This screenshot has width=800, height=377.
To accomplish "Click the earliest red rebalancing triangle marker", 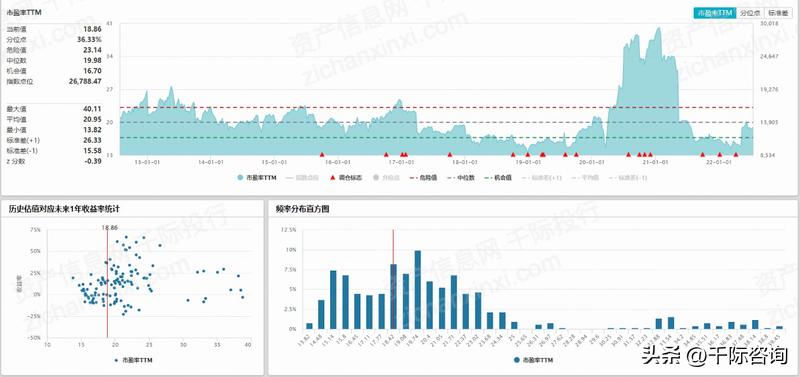I will click(x=322, y=154).
